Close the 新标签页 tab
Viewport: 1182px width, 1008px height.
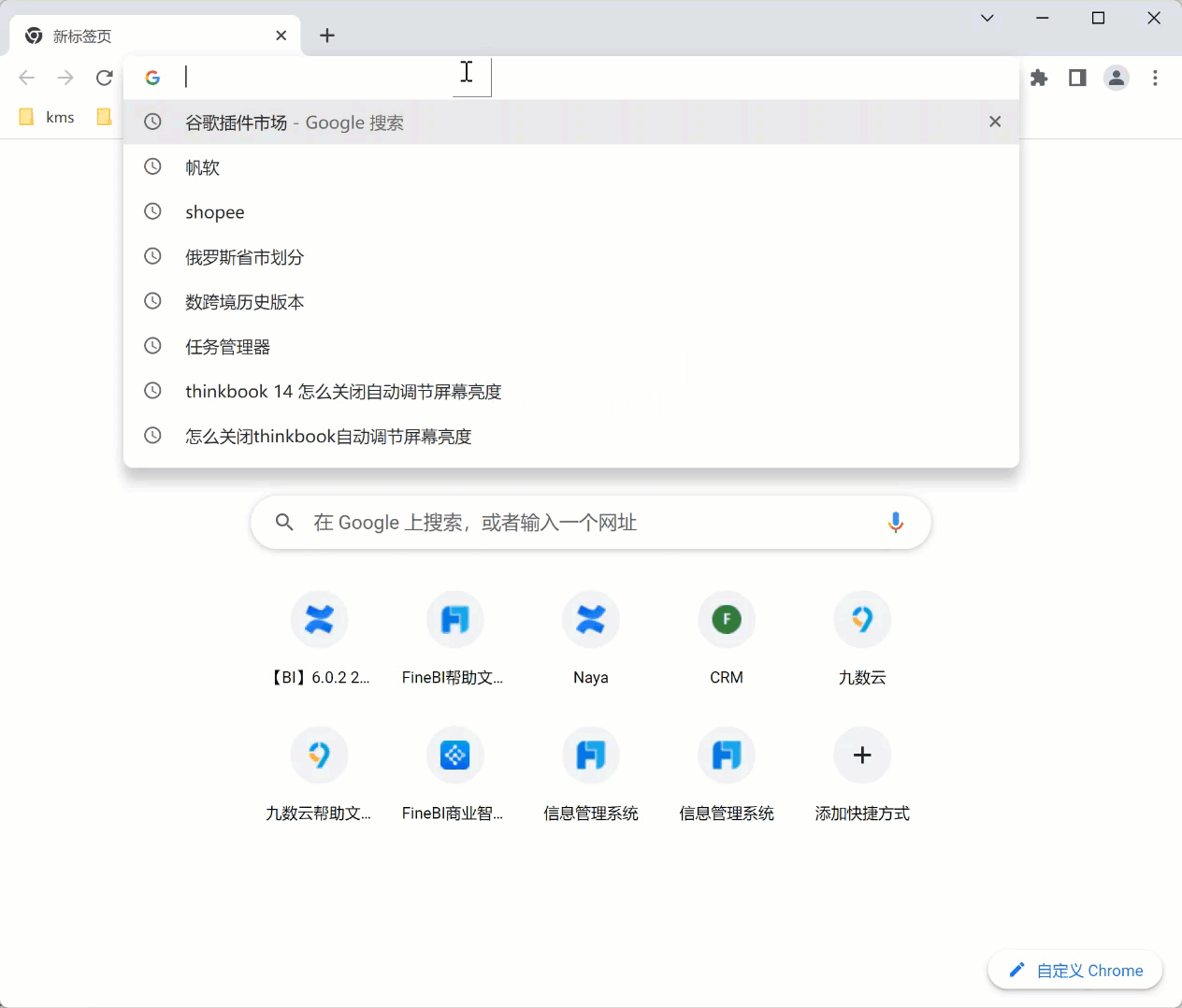(x=281, y=36)
